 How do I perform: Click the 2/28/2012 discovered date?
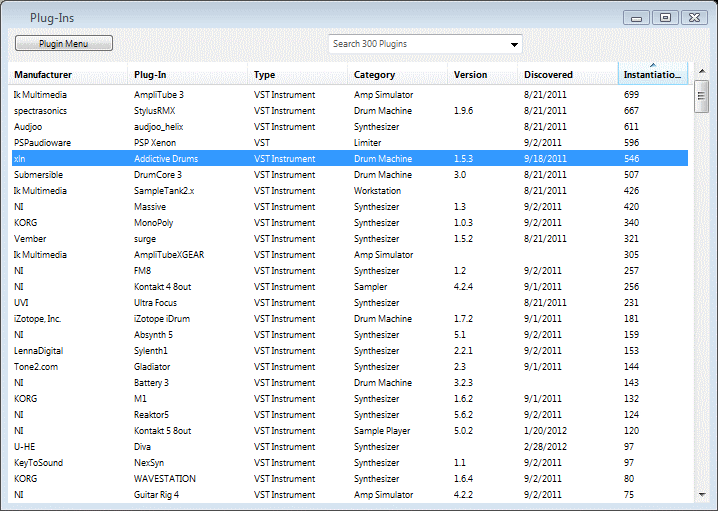pos(545,447)
